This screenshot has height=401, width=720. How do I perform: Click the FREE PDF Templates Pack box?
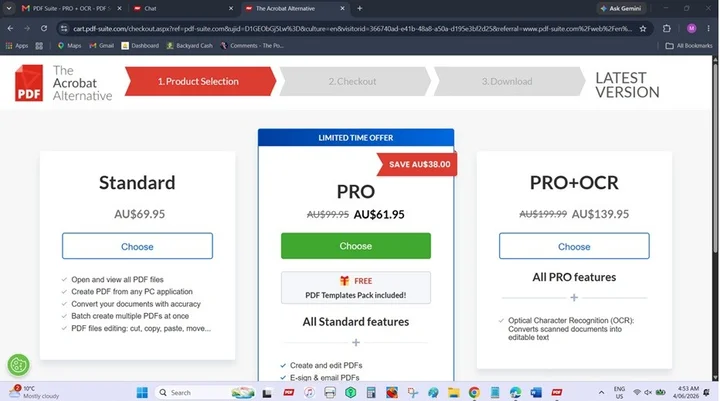[356, 288]
